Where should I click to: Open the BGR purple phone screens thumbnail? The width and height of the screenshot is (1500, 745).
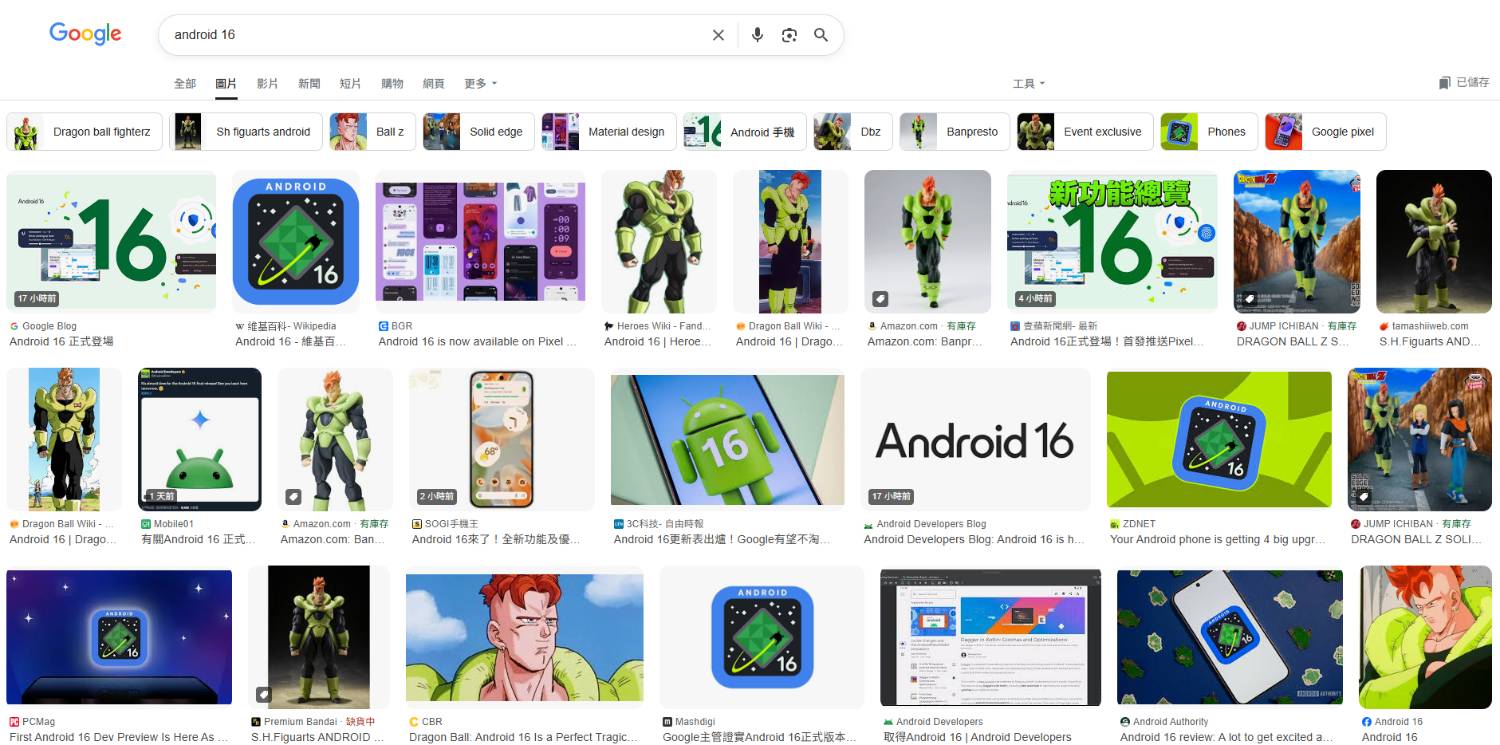point(480,241)
